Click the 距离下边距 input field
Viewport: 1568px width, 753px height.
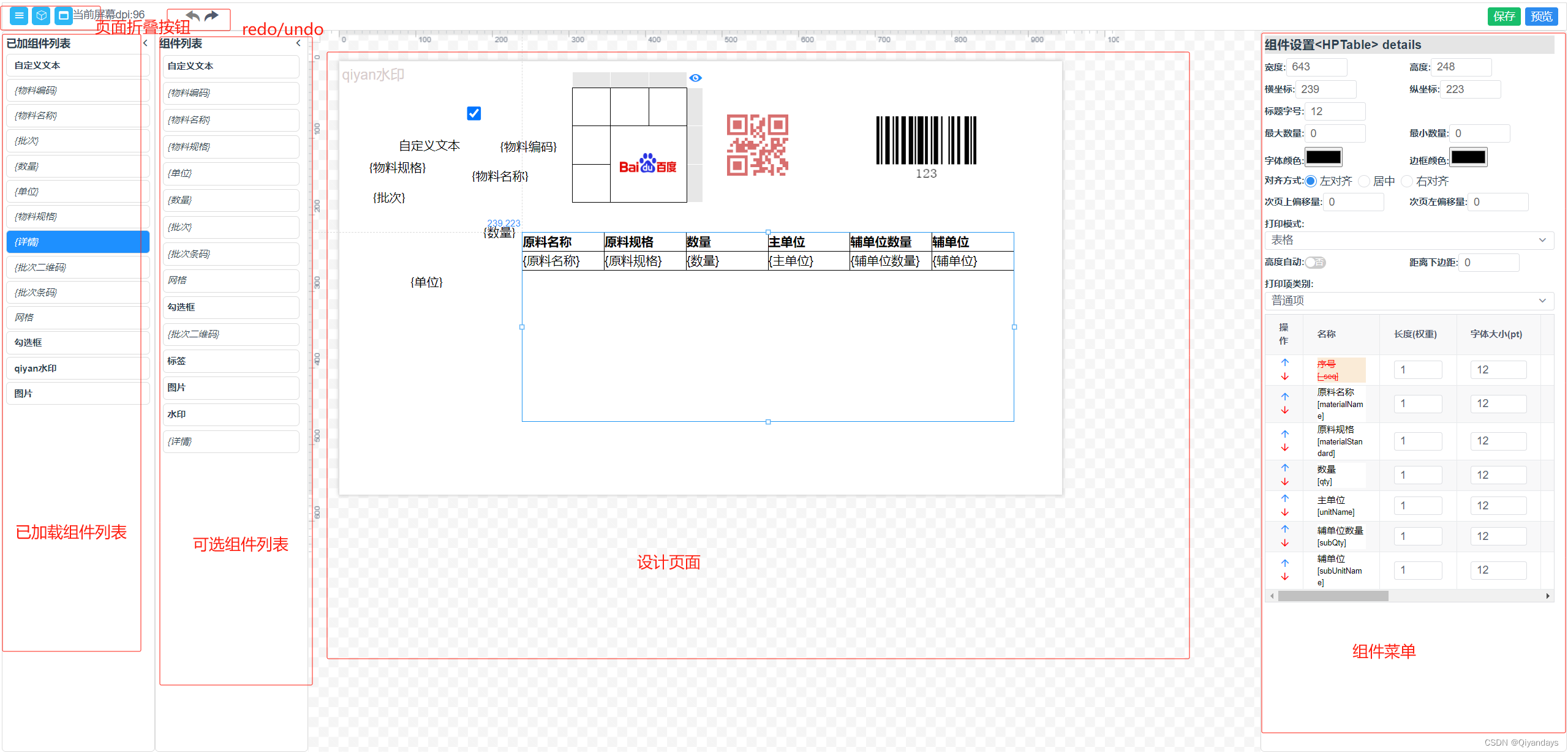[x=1488, y=263]
